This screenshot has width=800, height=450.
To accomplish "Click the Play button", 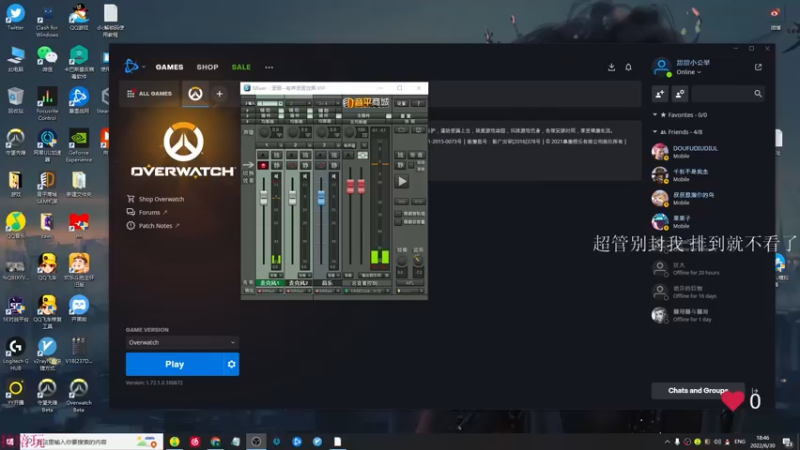I will [174, 364].
